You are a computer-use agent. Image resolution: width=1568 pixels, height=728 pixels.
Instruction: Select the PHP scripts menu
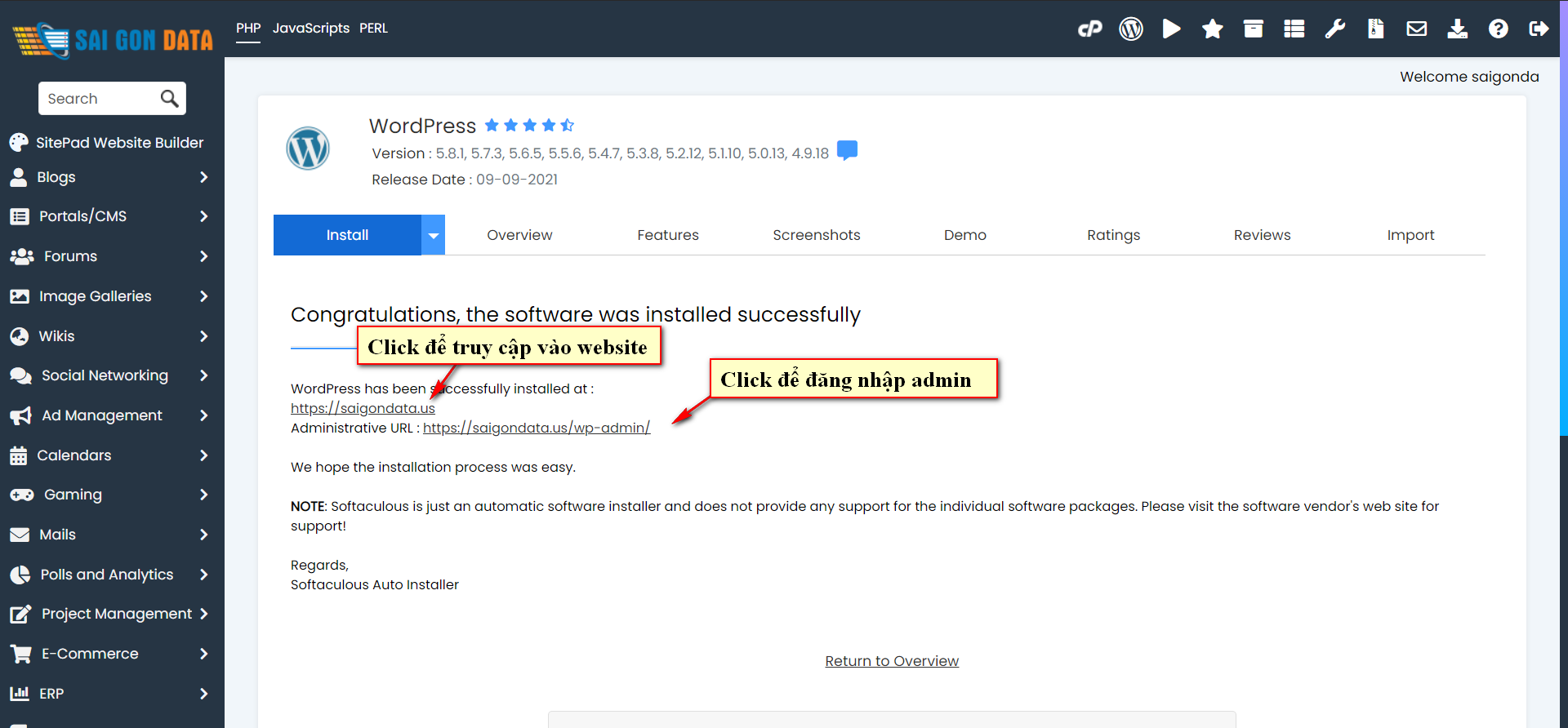pyautogui.click(x=248, y=29)
